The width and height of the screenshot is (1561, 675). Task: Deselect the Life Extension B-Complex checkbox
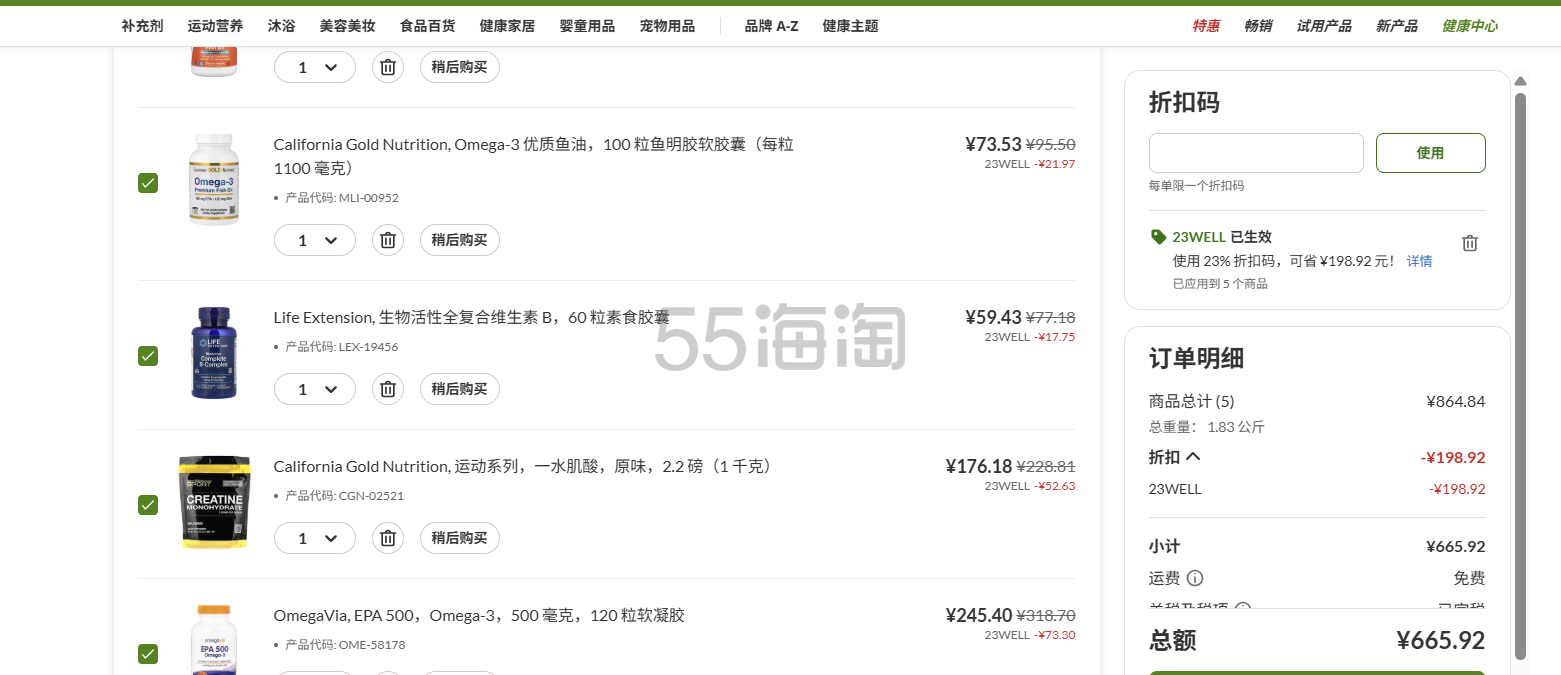(x=148, y=356)
